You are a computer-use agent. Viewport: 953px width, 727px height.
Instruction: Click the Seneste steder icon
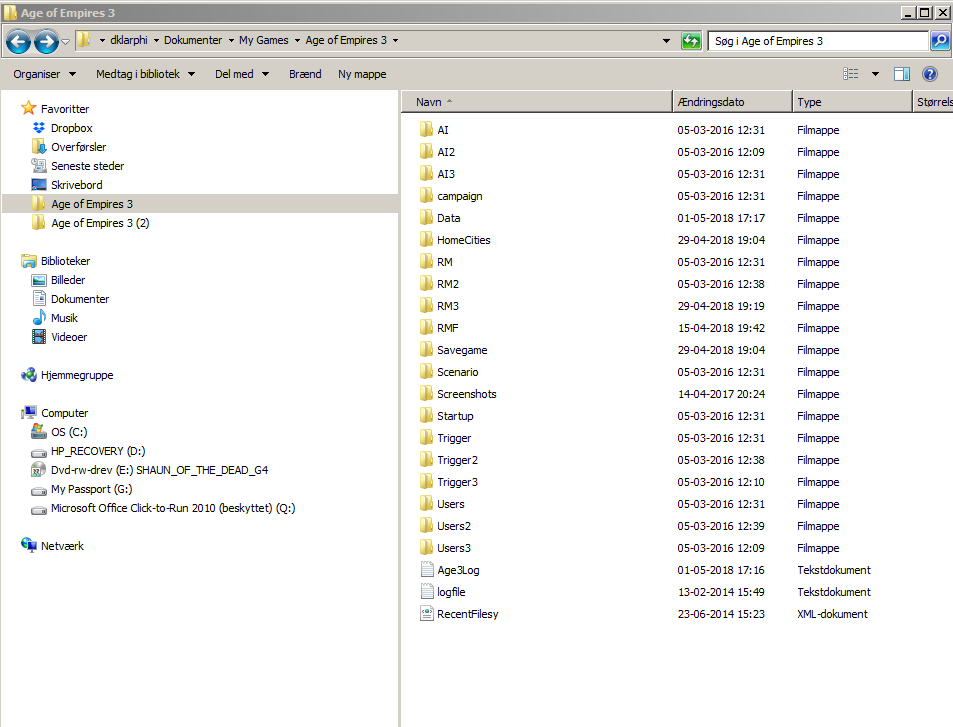click(x=39, y=165)
